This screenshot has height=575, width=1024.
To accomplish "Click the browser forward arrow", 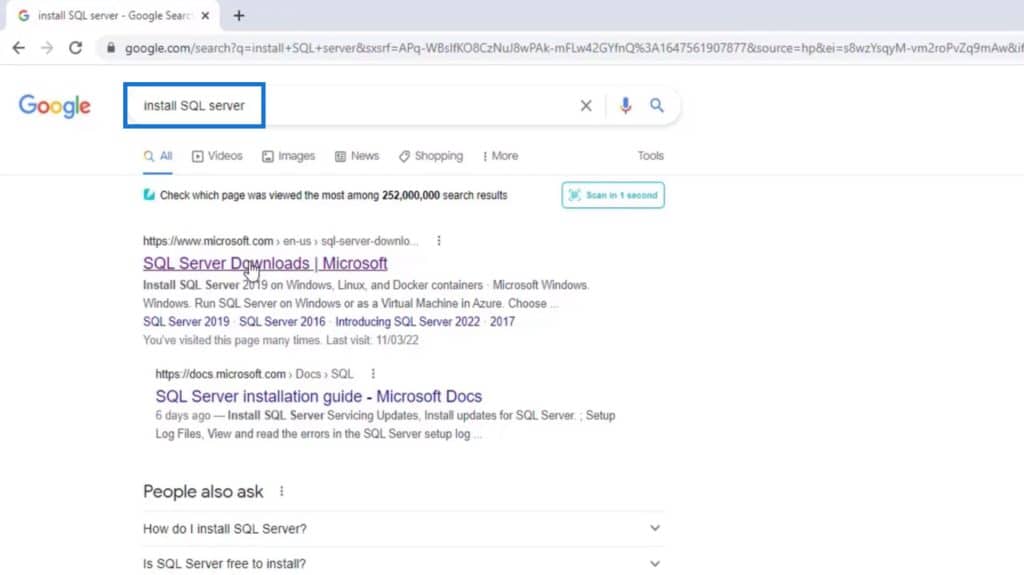I will 47,48.
